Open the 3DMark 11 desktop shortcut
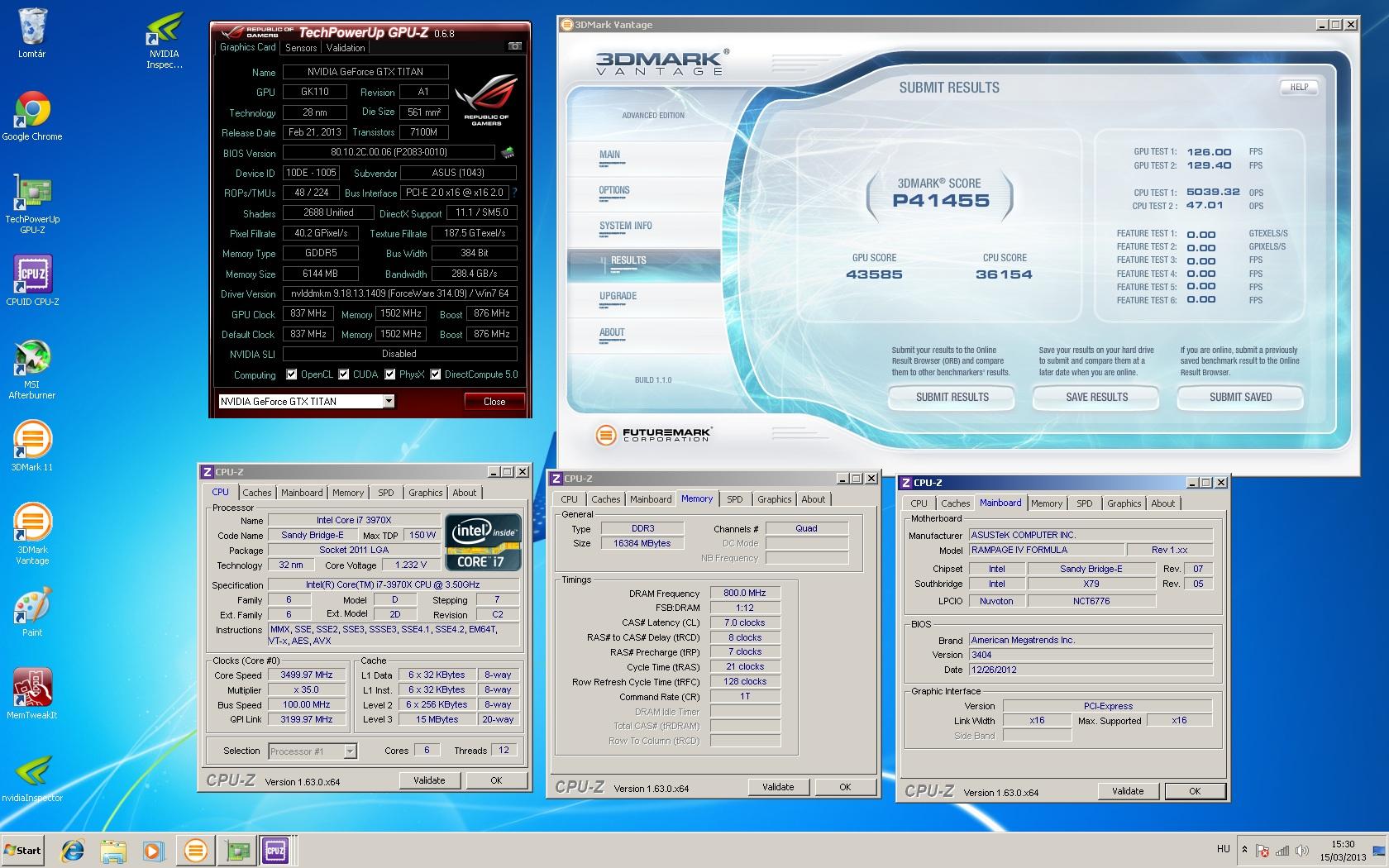Viewport: 1389px width, 868px height. [32, 446]
